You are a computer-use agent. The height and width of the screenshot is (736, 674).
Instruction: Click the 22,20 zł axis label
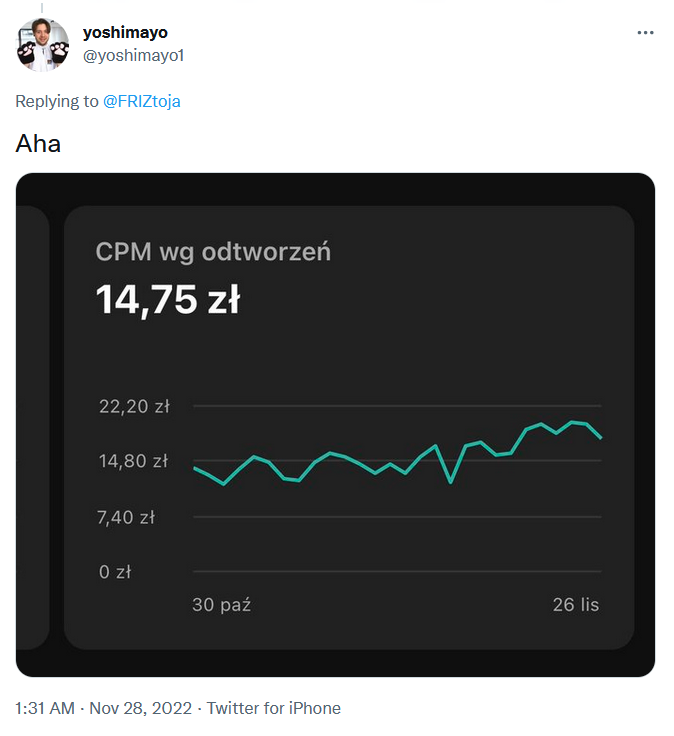134,406
